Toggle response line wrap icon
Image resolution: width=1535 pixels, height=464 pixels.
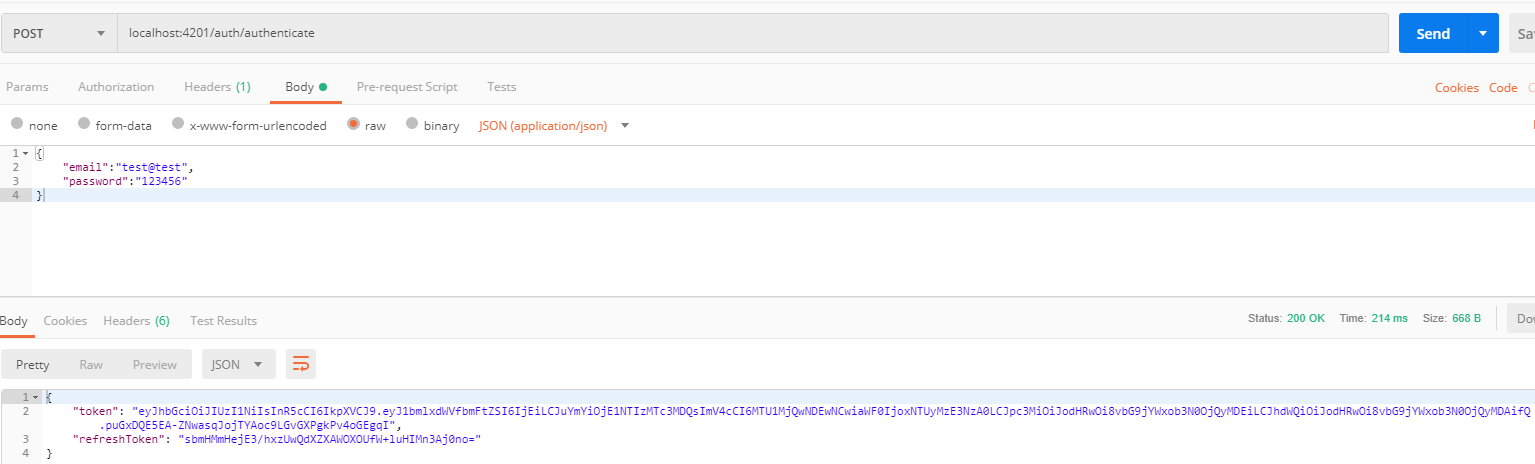tap(301, 364)
